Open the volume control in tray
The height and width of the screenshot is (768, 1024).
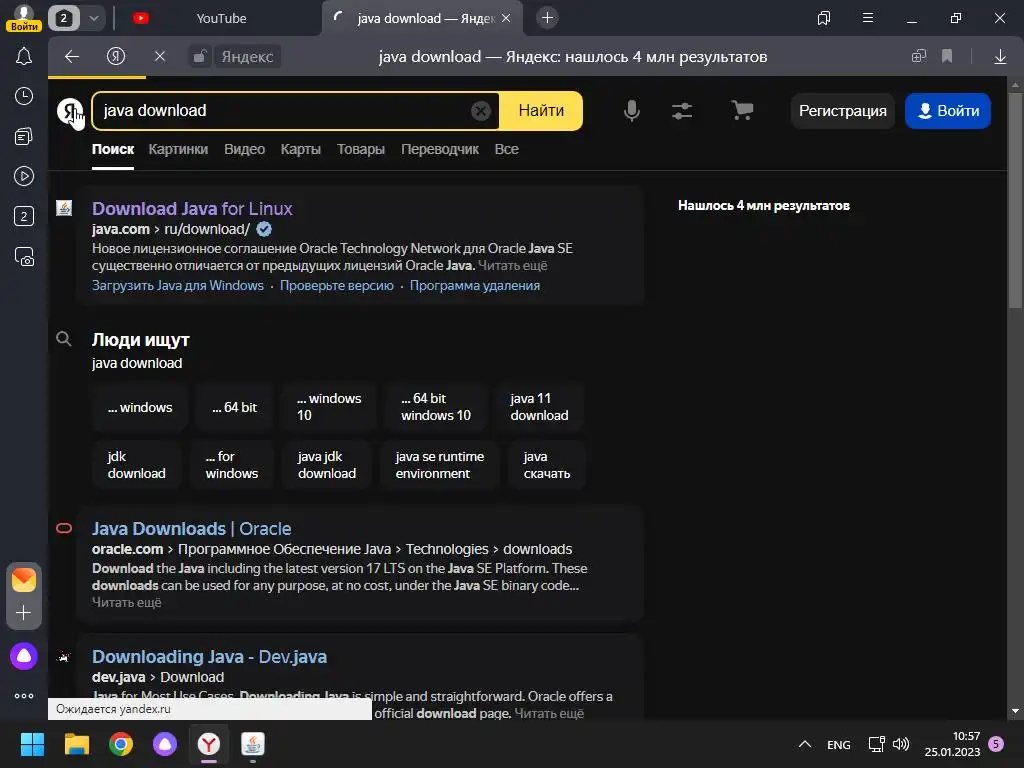pyautogui.click(x=901, y=744)
